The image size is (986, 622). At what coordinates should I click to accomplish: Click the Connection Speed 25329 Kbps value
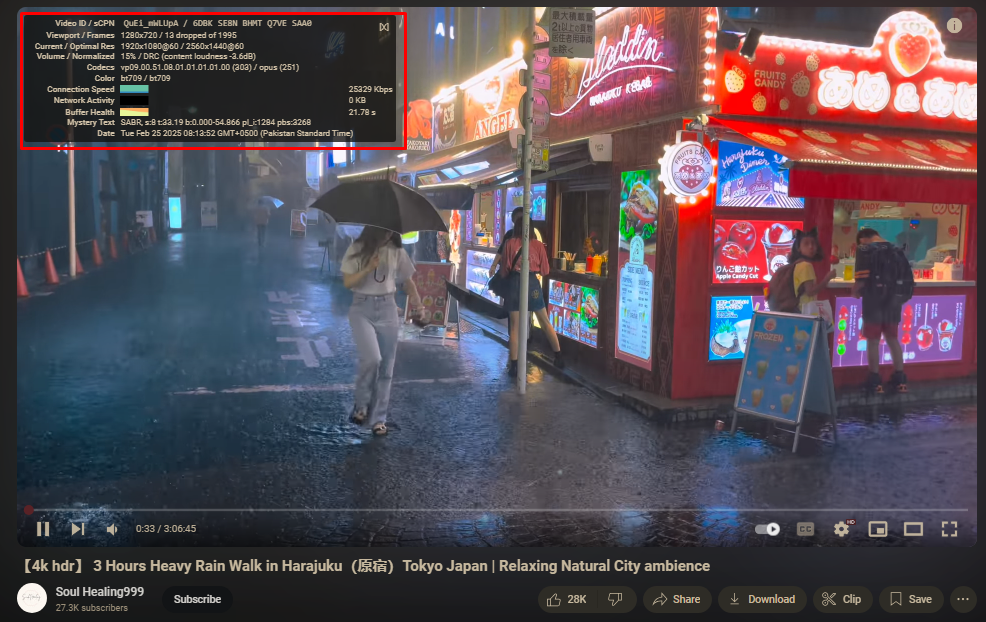[370, 89]
